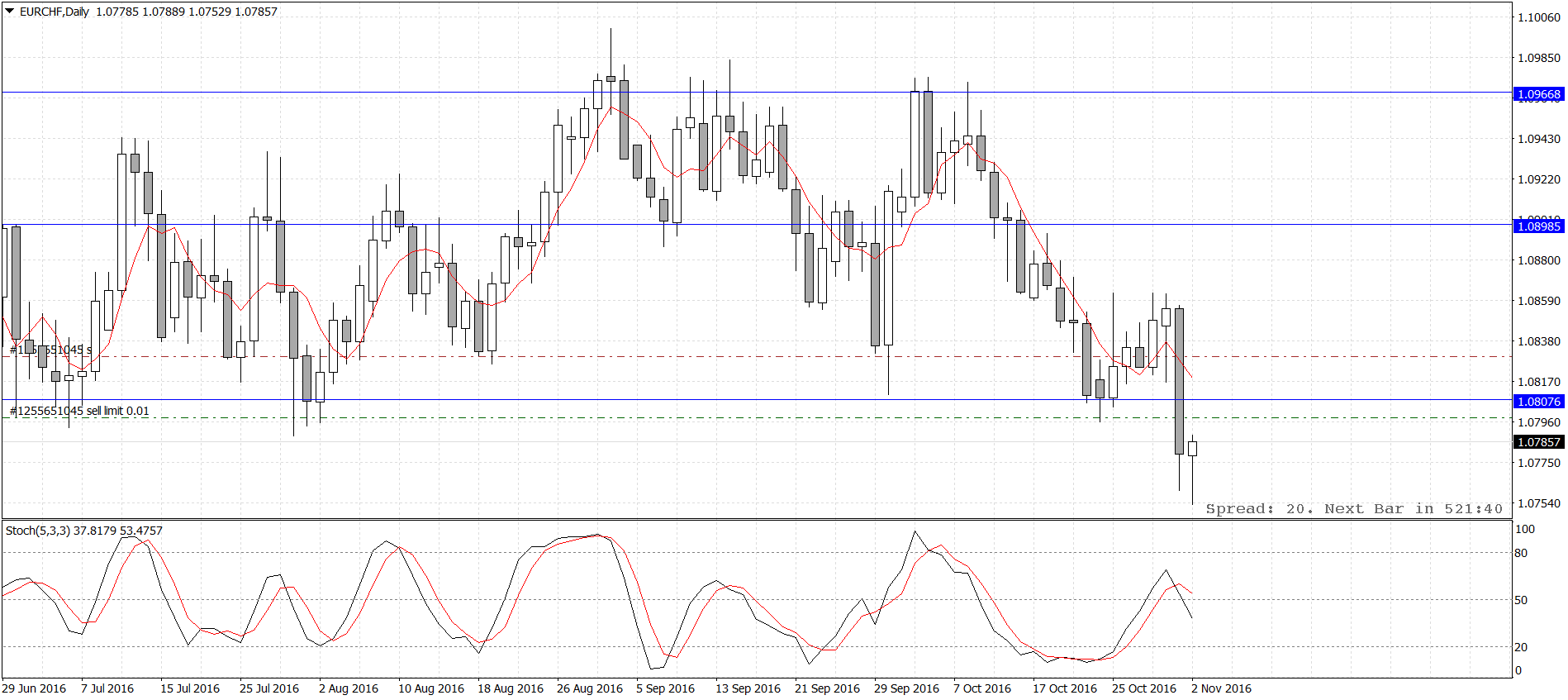This screenshot has height=700, width=1568.
Task: Click the 1.09850 price axis label
Action: pos(1539,58)
